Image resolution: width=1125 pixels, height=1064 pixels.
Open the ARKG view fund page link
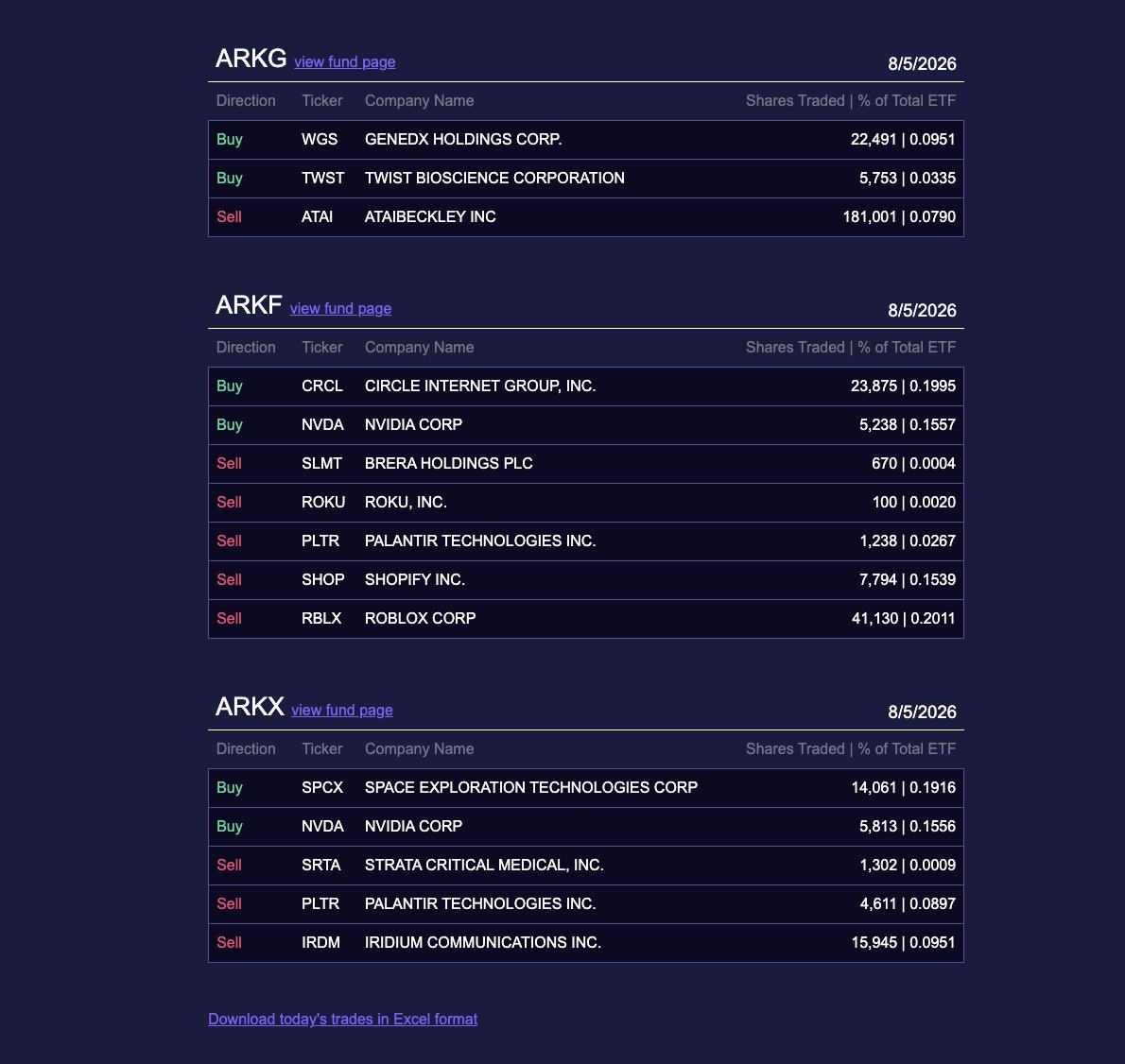tap(344, 62)
